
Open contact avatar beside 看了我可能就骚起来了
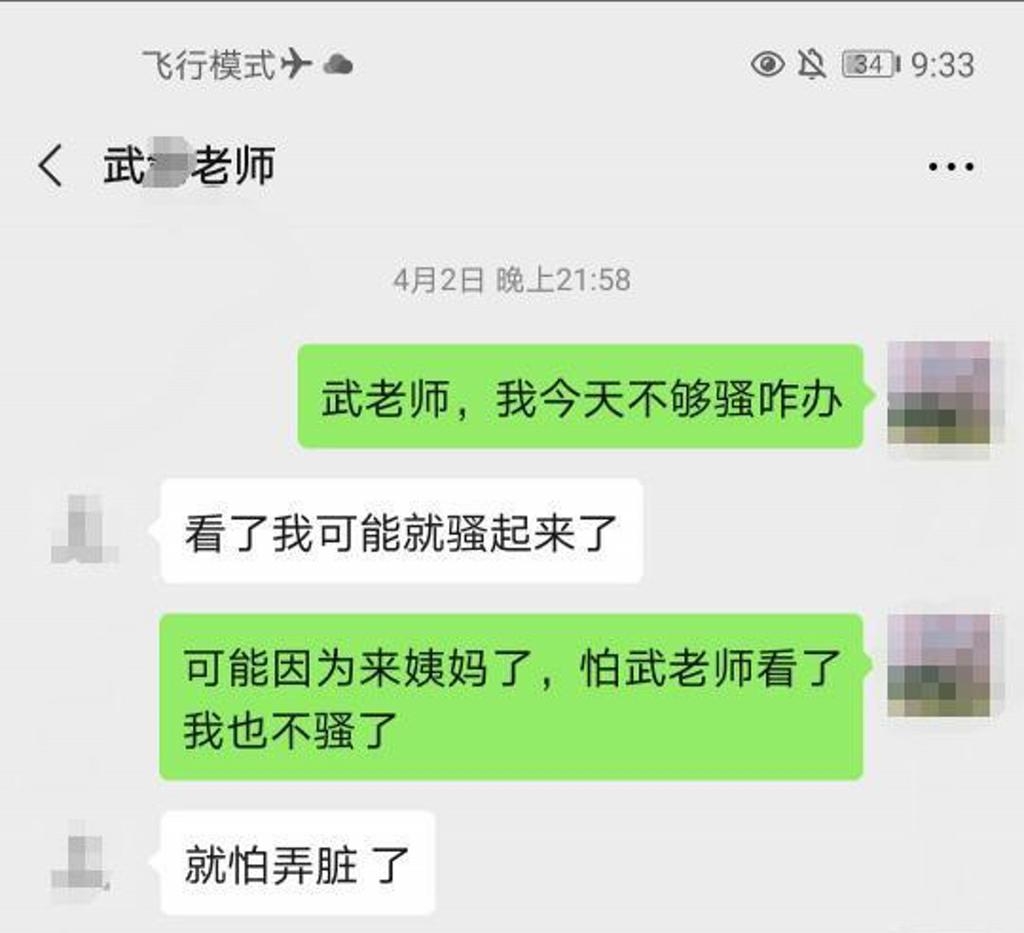[84, 529]
